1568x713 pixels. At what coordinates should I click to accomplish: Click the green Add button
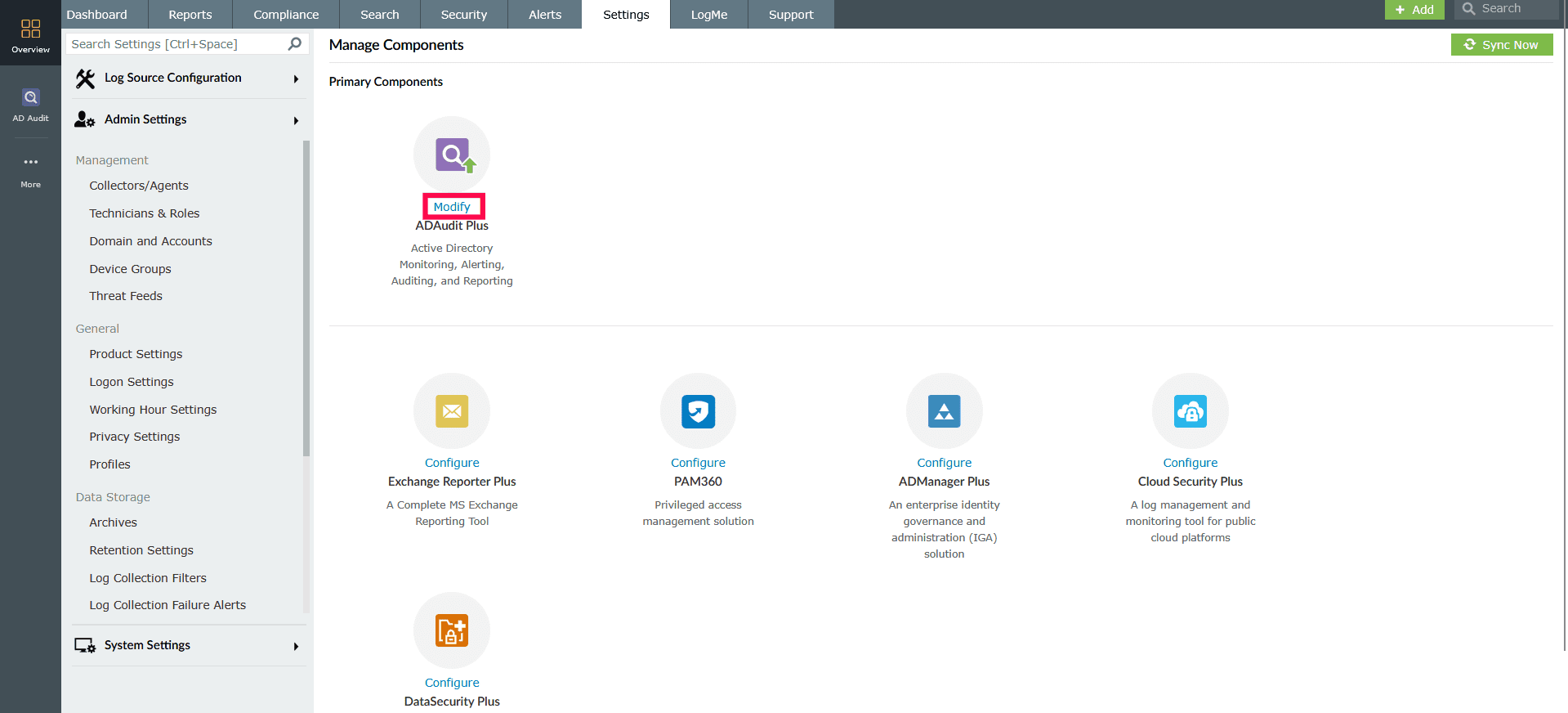[1414, 10]
